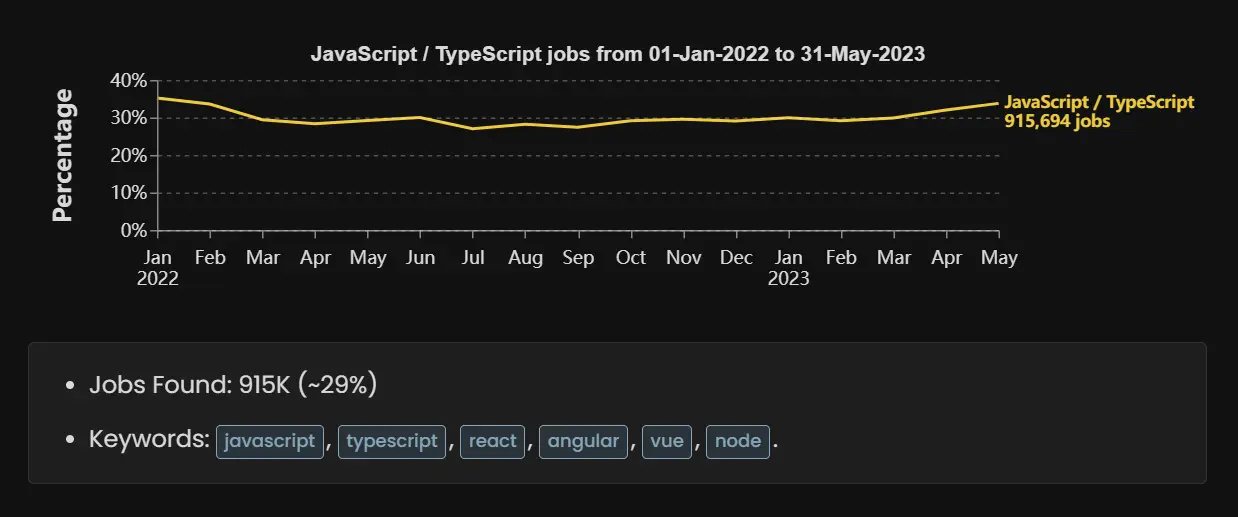The width and height of the screenshot is (1238, 517).
Task: Click the Jan 2022 axis tick
Action: (158, 267)
